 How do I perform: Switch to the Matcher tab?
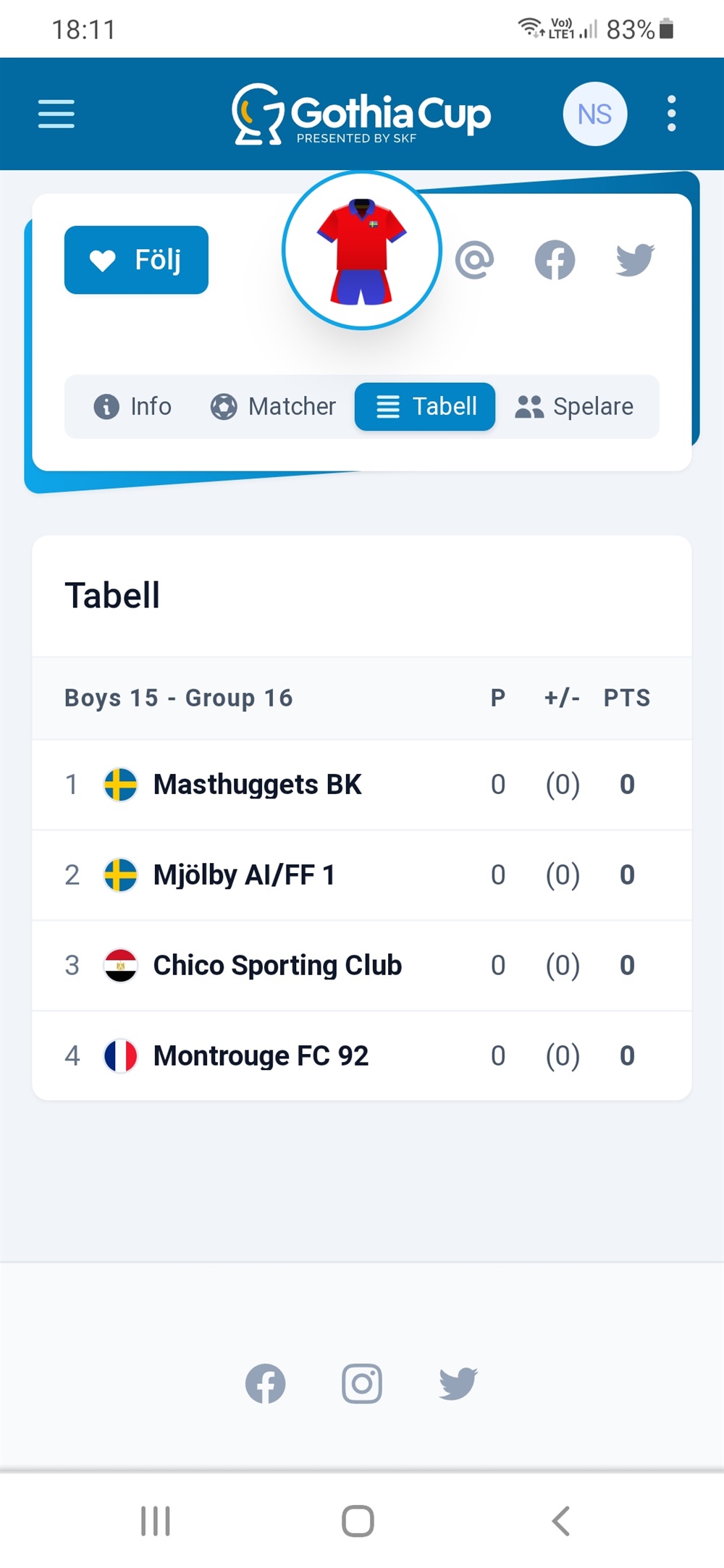(273, 407)
